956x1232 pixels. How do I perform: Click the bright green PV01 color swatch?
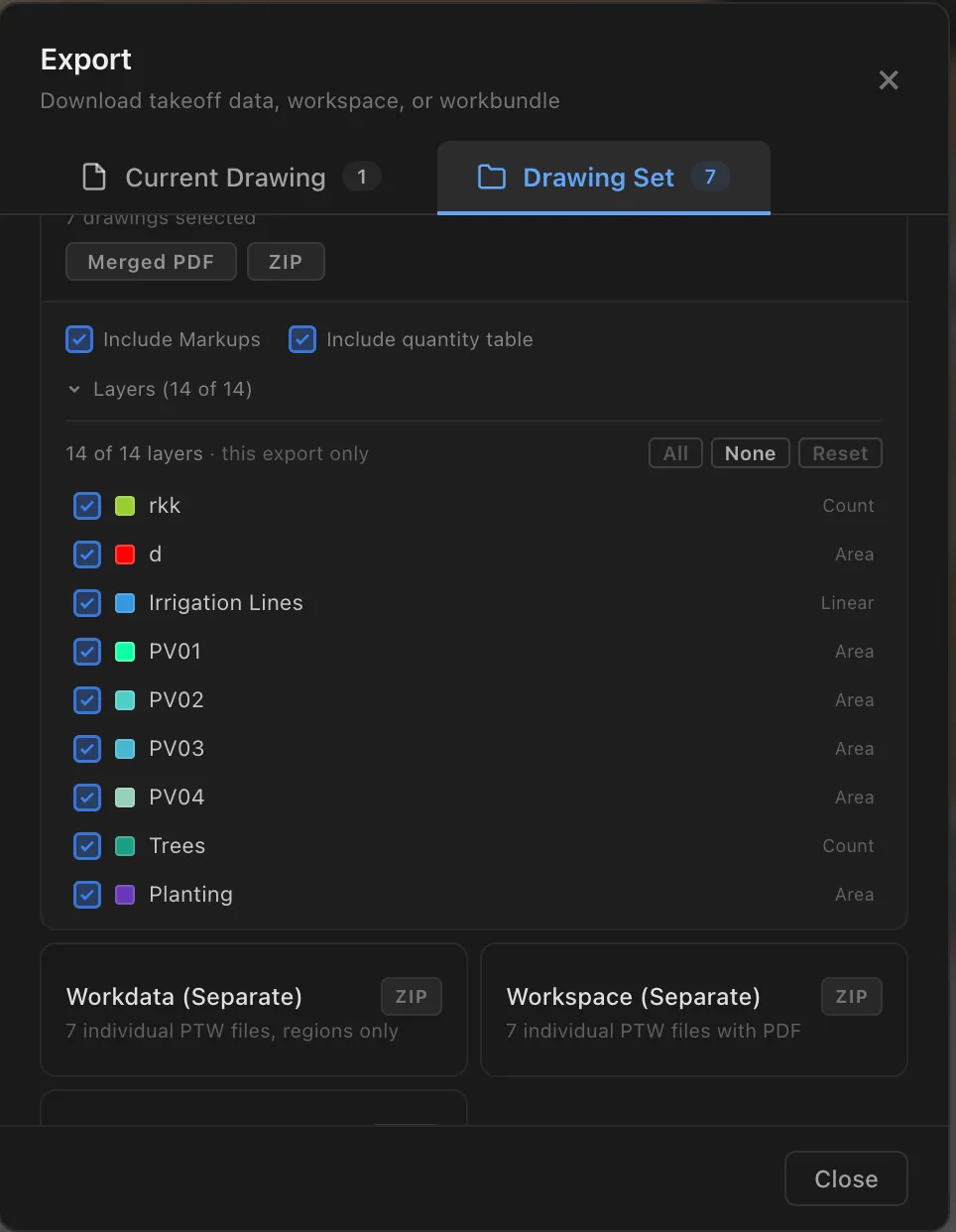pyautogui.click(x=125, y=652)
